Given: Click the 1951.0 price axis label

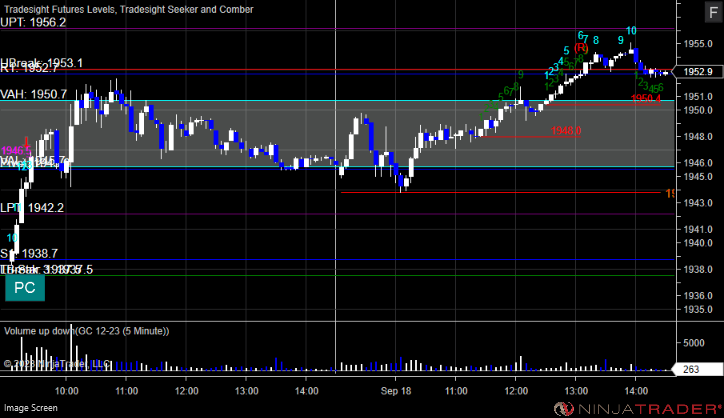Looking at the screenshot, I should (698, 97).
